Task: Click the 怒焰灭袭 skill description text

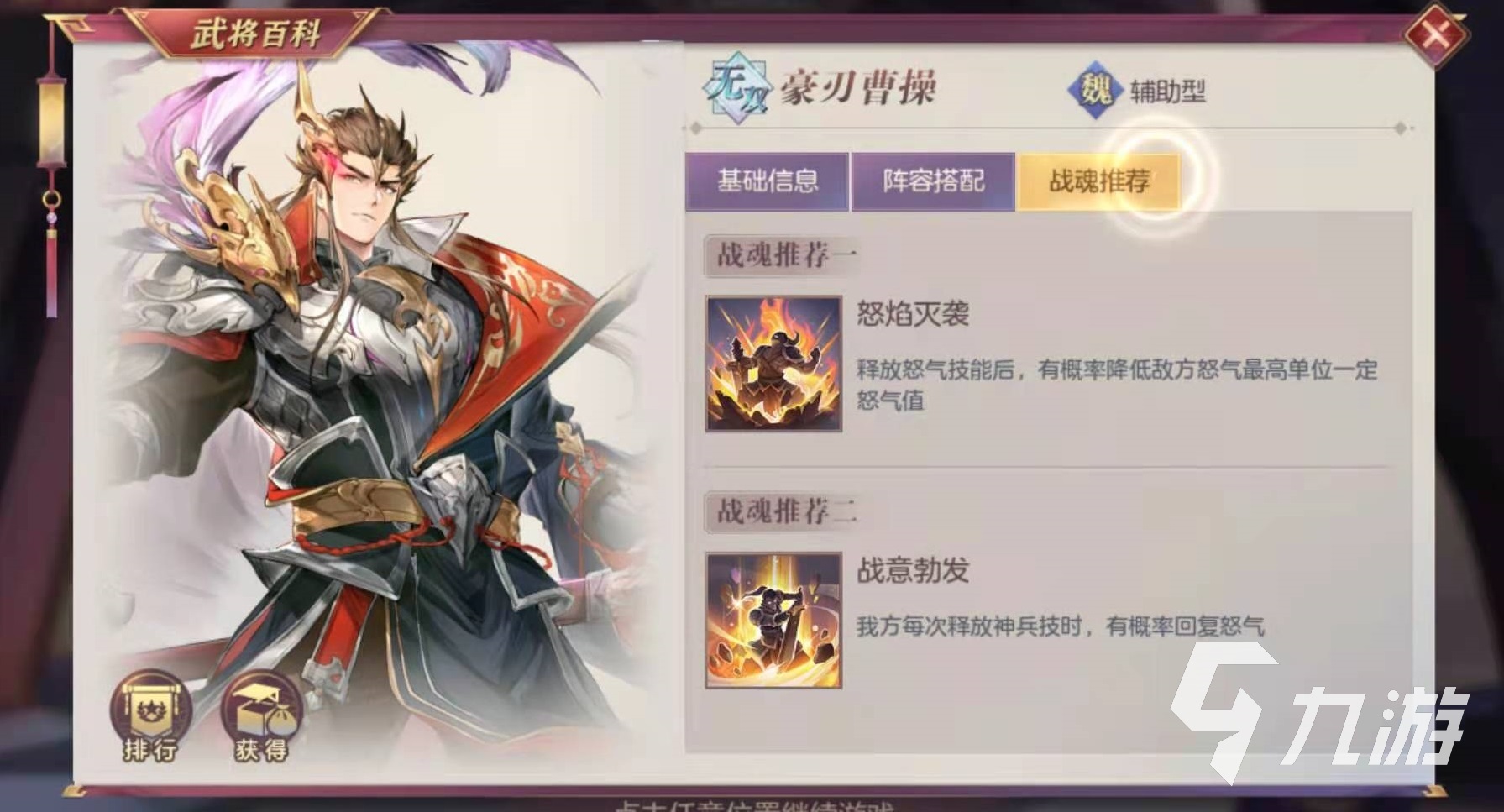Action: (1117, 385)
